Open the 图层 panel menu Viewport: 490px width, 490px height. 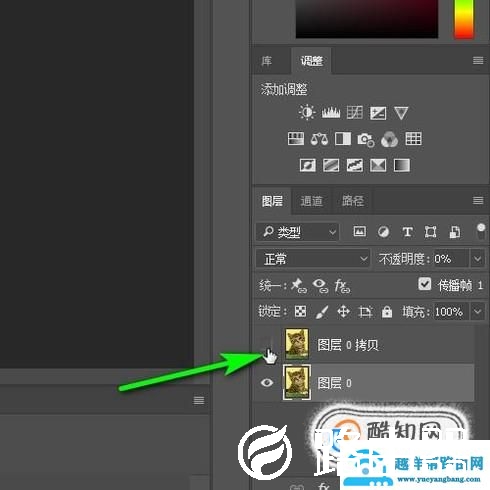click(478, 200)
